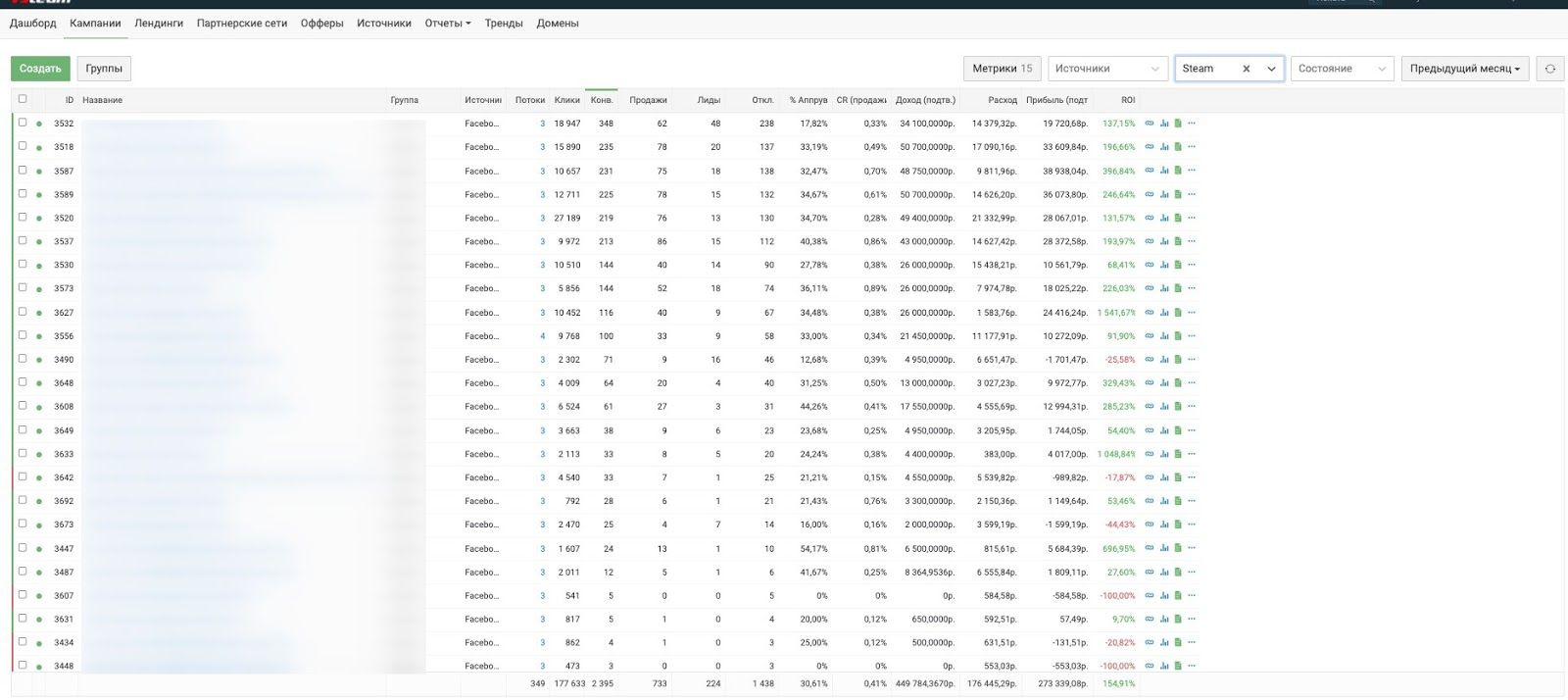Switch to the Лендинги tab
The image size is (1568, 700).
tap(159, 24)
